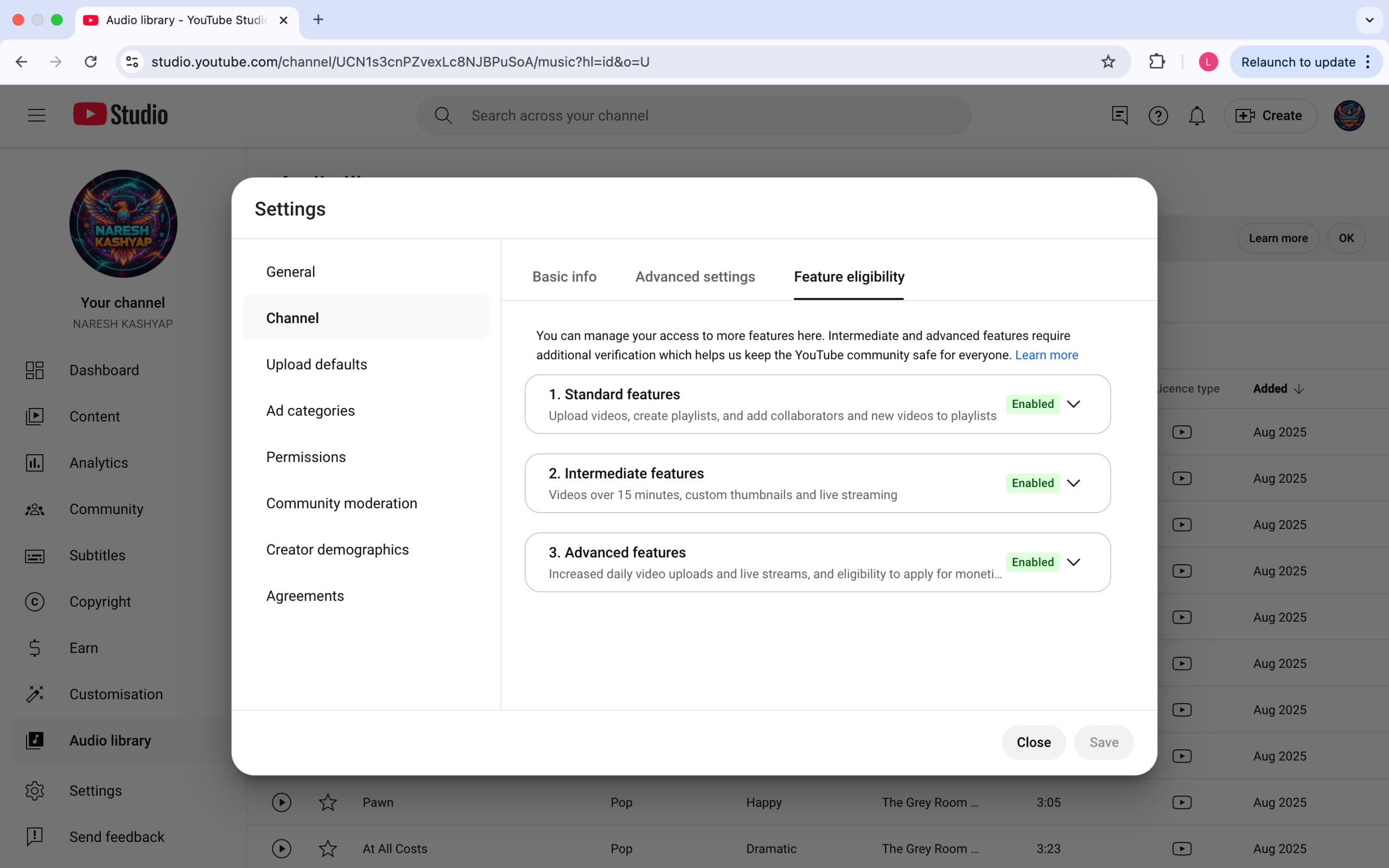Expand the Advanced features section
Viewport: 1389px width, 868px height.
tap(1073, 562)
